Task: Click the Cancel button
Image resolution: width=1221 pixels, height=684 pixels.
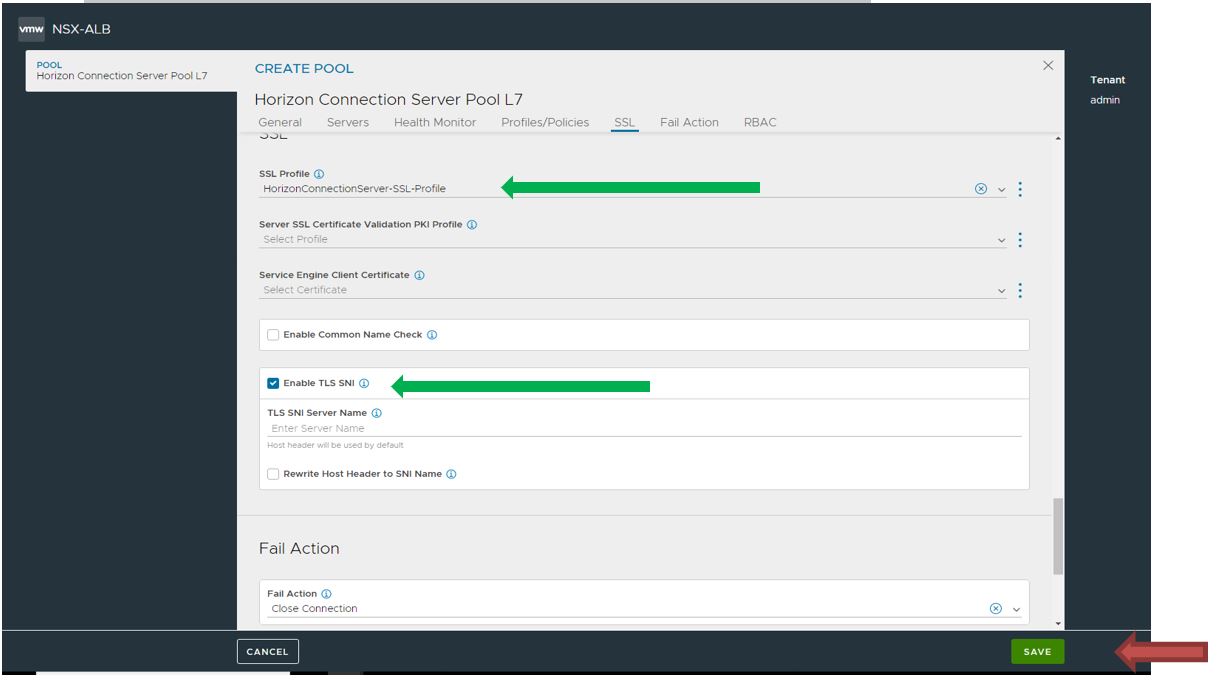Action: point(268,652)
